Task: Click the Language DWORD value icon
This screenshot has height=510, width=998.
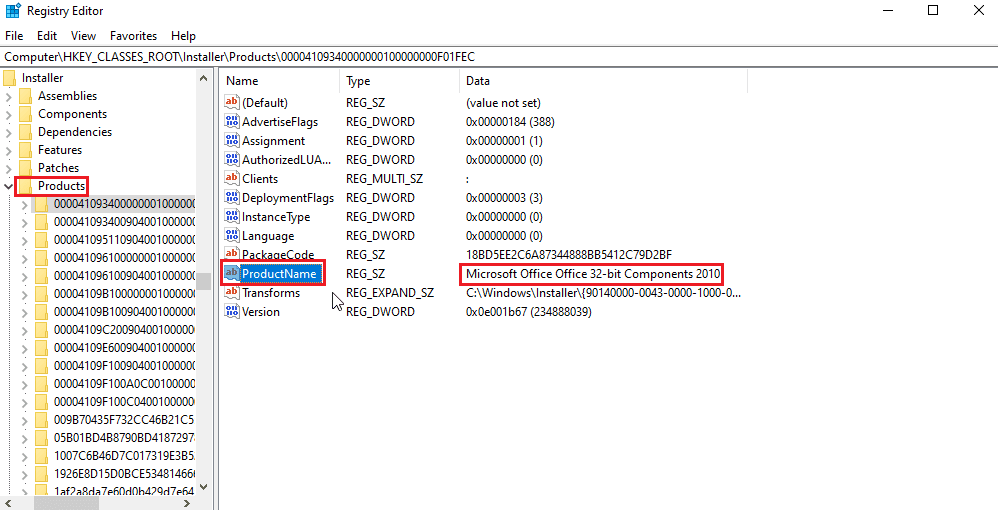Action: 232,236
